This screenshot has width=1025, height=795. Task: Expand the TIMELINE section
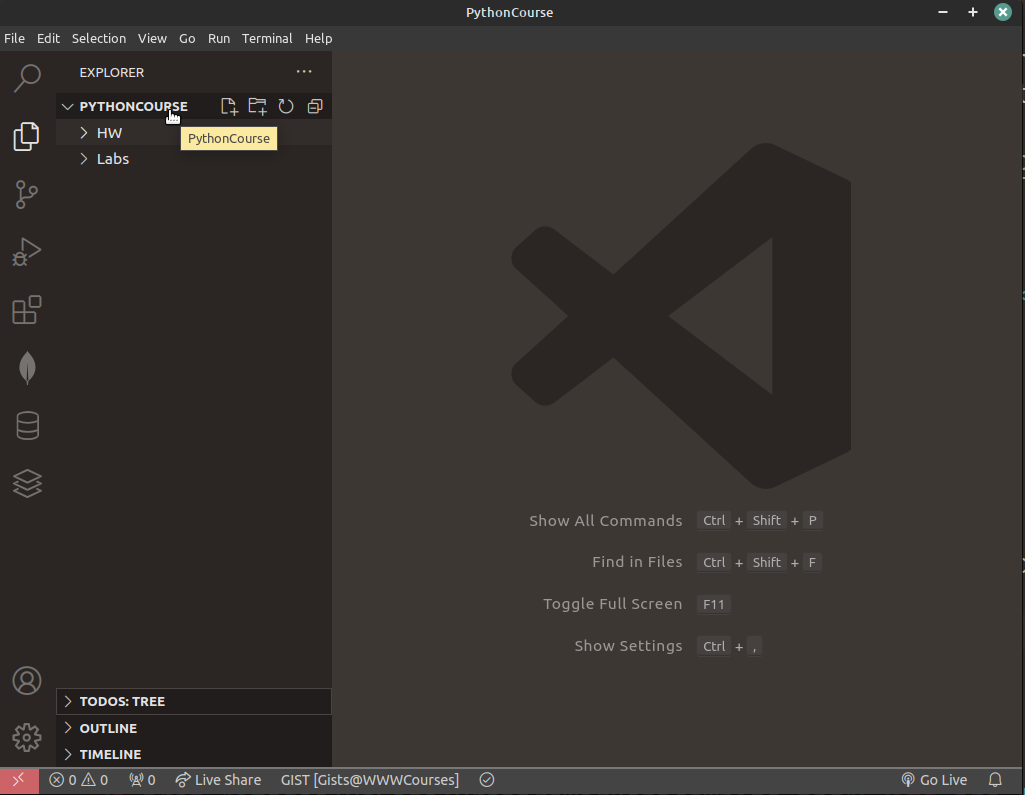(x=194, y=754)
